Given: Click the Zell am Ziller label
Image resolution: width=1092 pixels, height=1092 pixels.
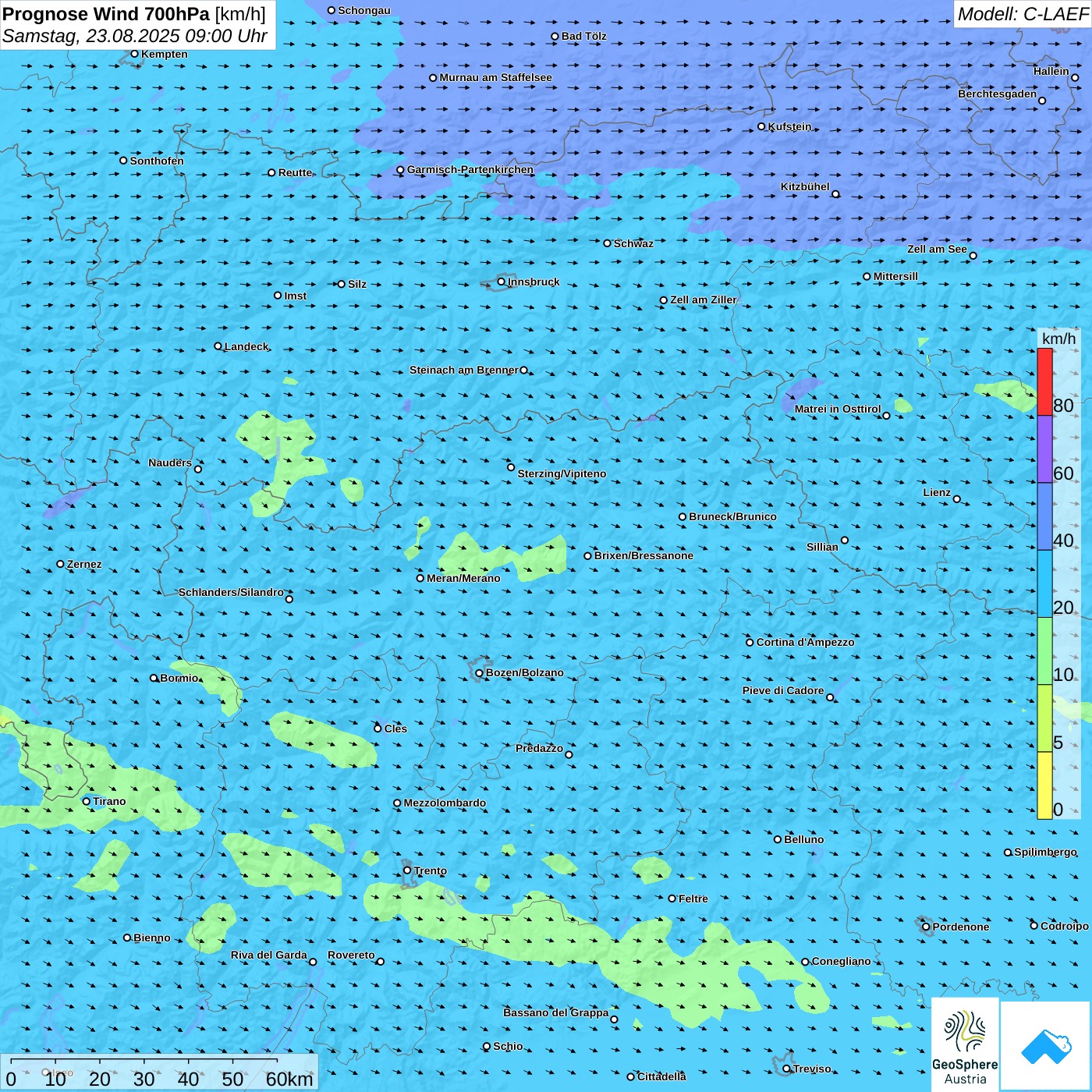Looking at the screenshot, I should click(704, 300).
